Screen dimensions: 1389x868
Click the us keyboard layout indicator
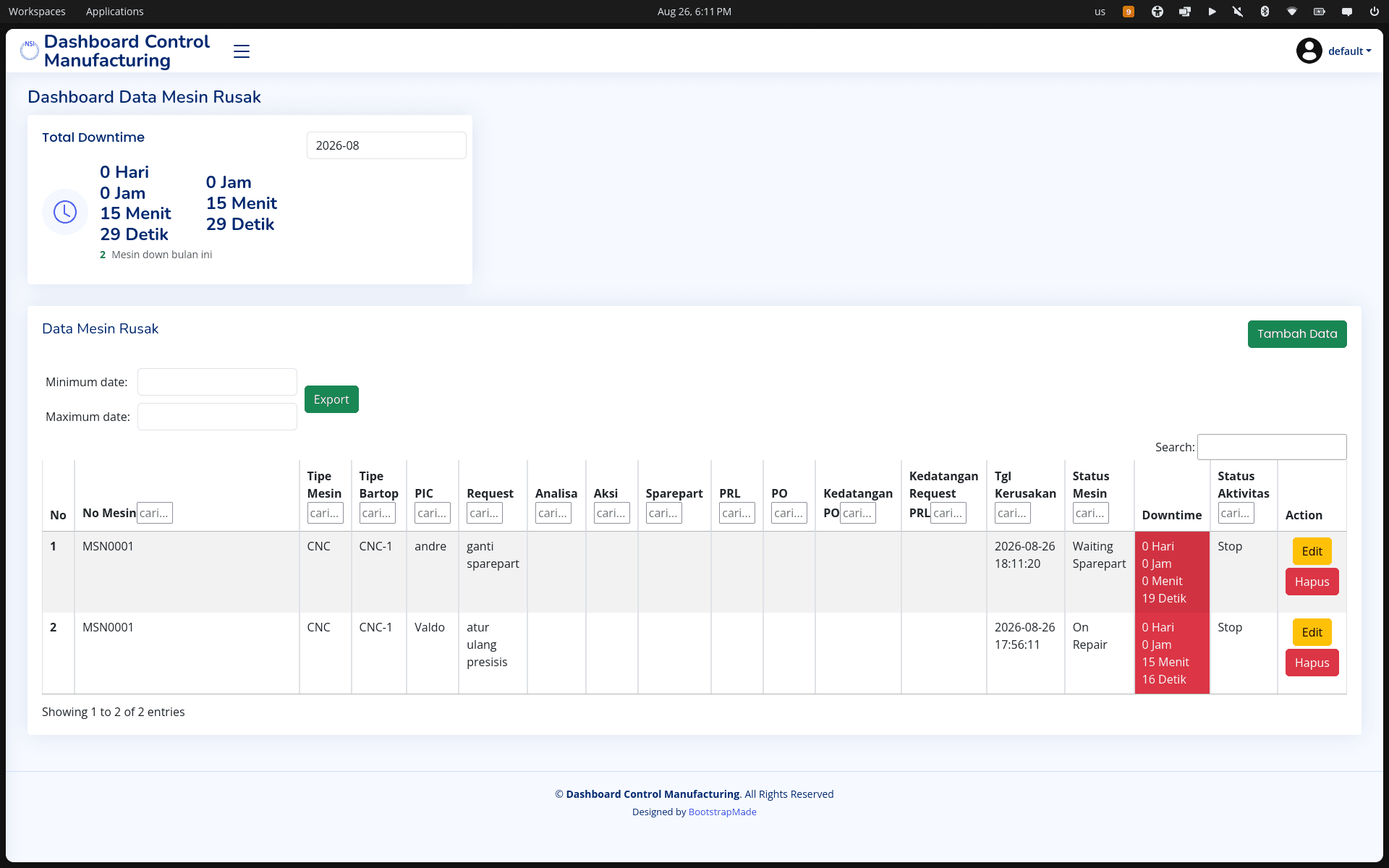coord(1100,12)
